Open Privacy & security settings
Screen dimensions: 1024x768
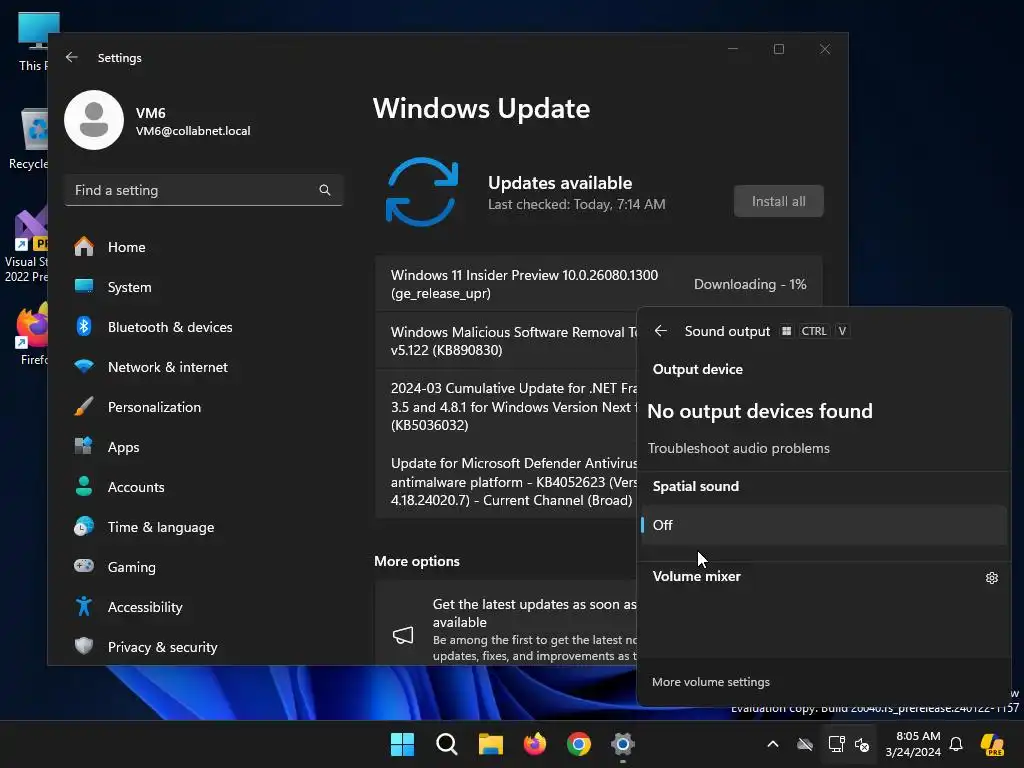point(204,647)
